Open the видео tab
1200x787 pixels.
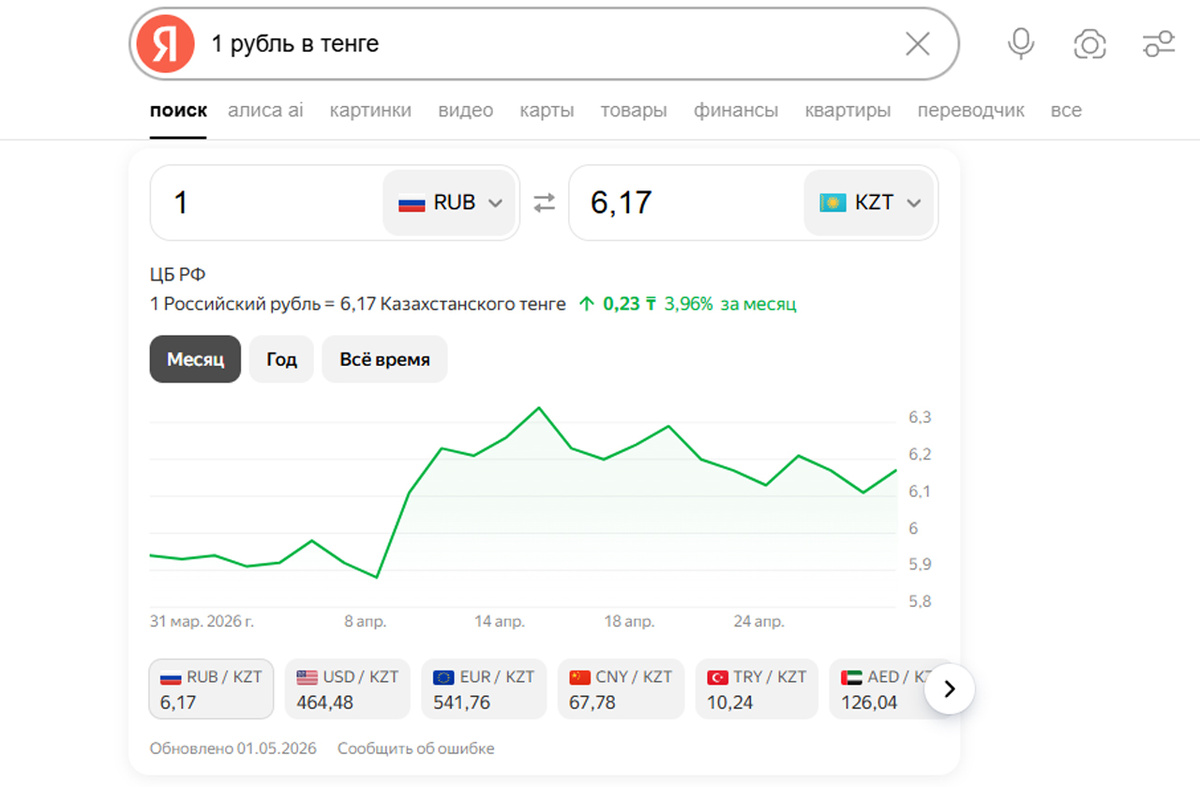coord(465,110)
